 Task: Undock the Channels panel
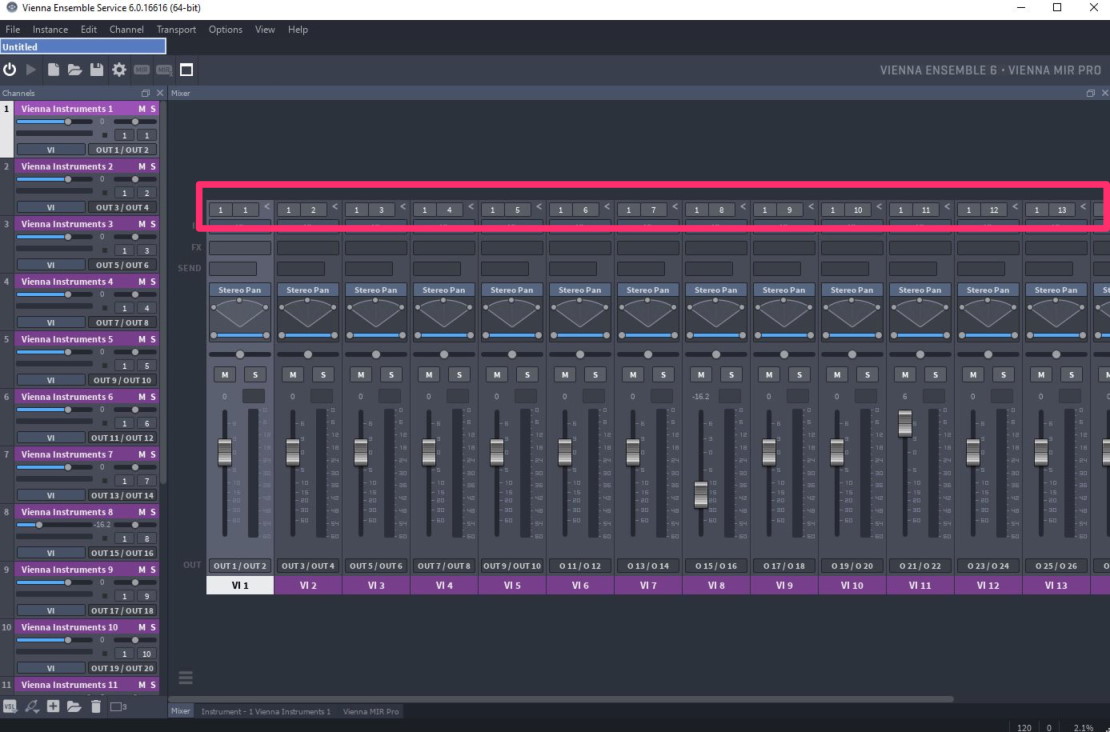pyautogui.click(x=146, y=93)
